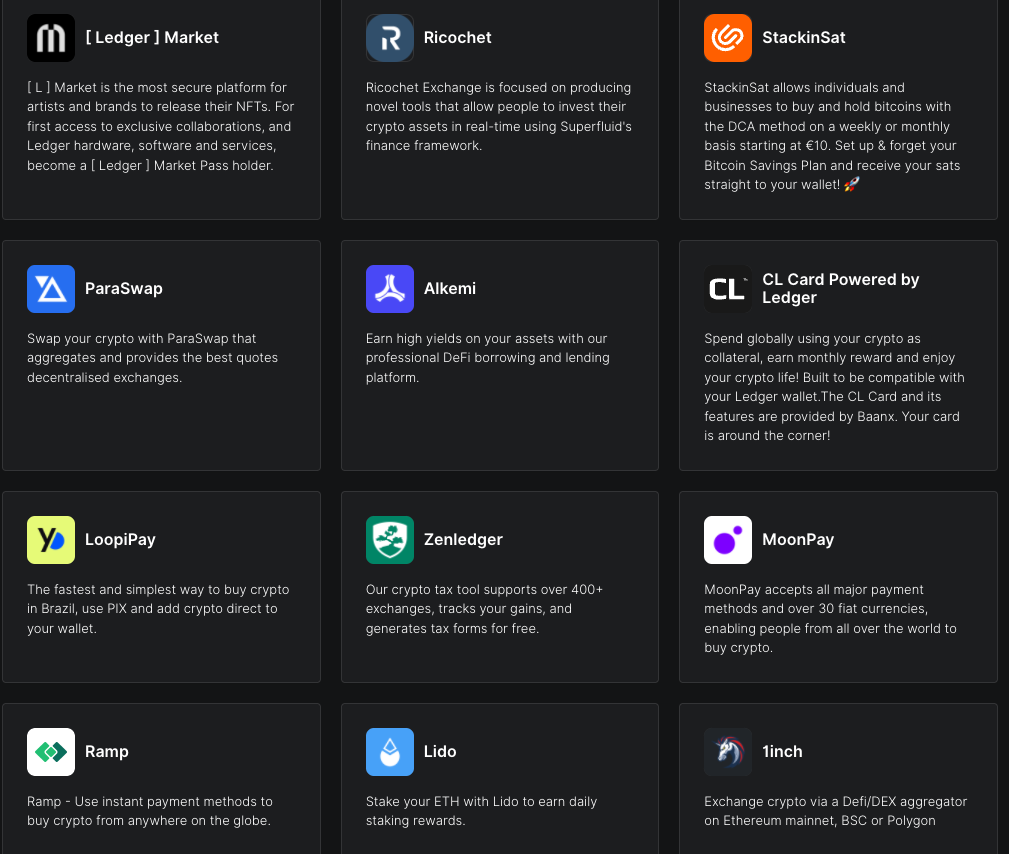
Task: Open the ParaSwap title link
Action: [124, 288]
